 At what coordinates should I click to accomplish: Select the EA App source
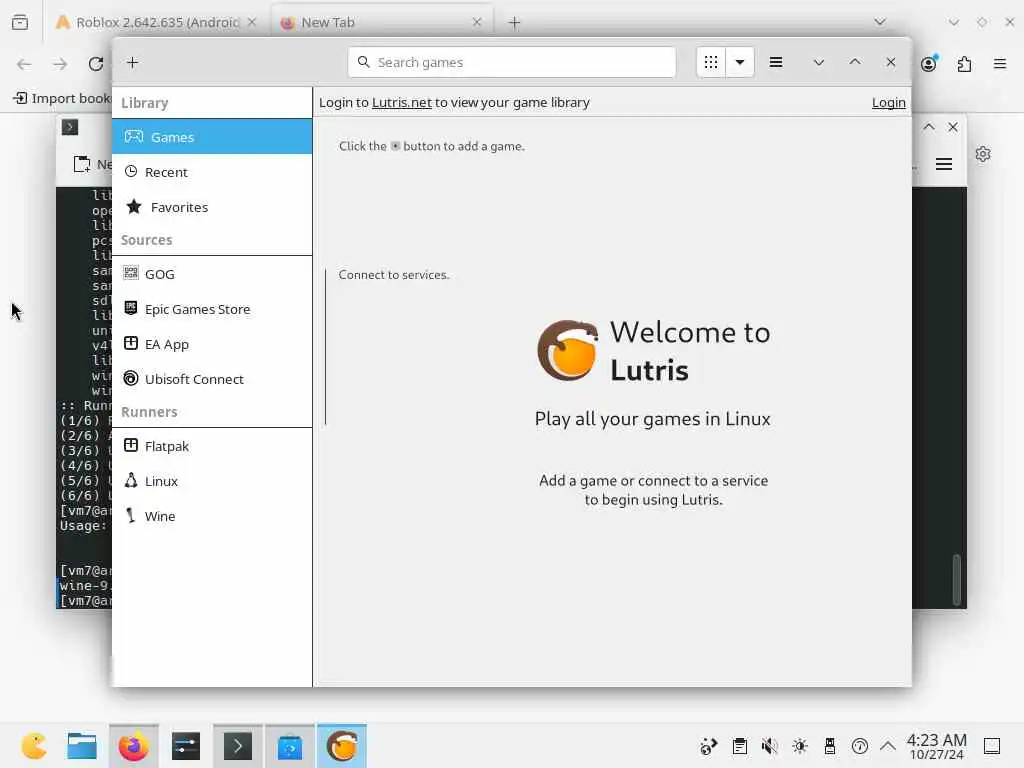coord(212,344)
